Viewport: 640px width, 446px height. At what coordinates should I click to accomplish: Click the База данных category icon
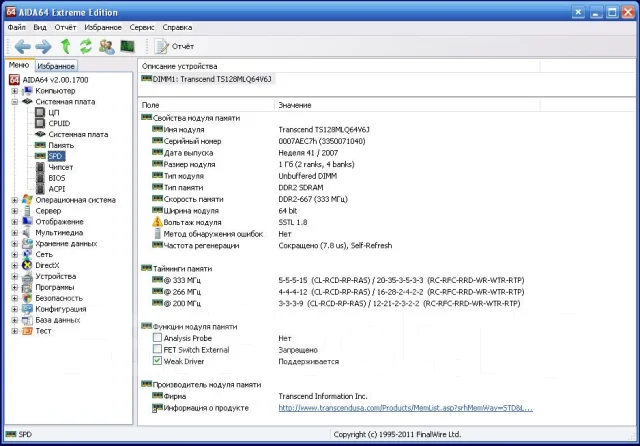[27, 320]
